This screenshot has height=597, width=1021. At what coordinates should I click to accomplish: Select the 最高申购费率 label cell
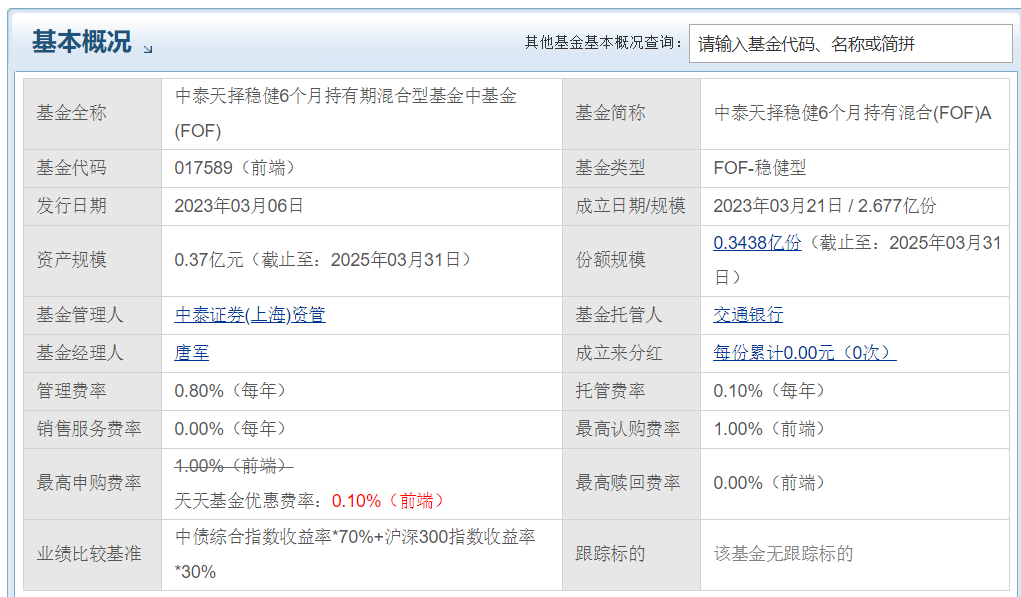92,484
